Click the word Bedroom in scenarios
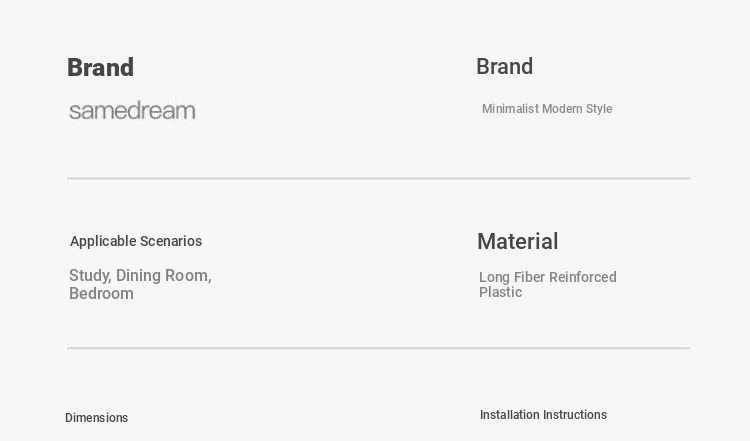 coord(101,293)
